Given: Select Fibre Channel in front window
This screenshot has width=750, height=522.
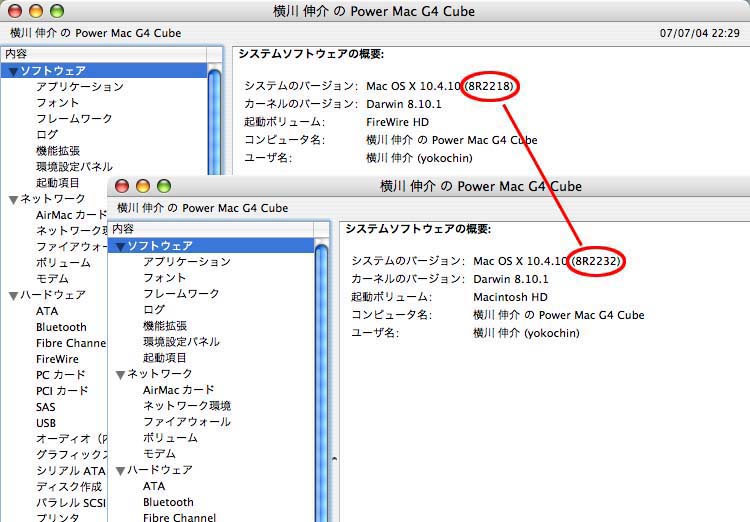Looking at the screenshot, I should (x=179, y=518).
